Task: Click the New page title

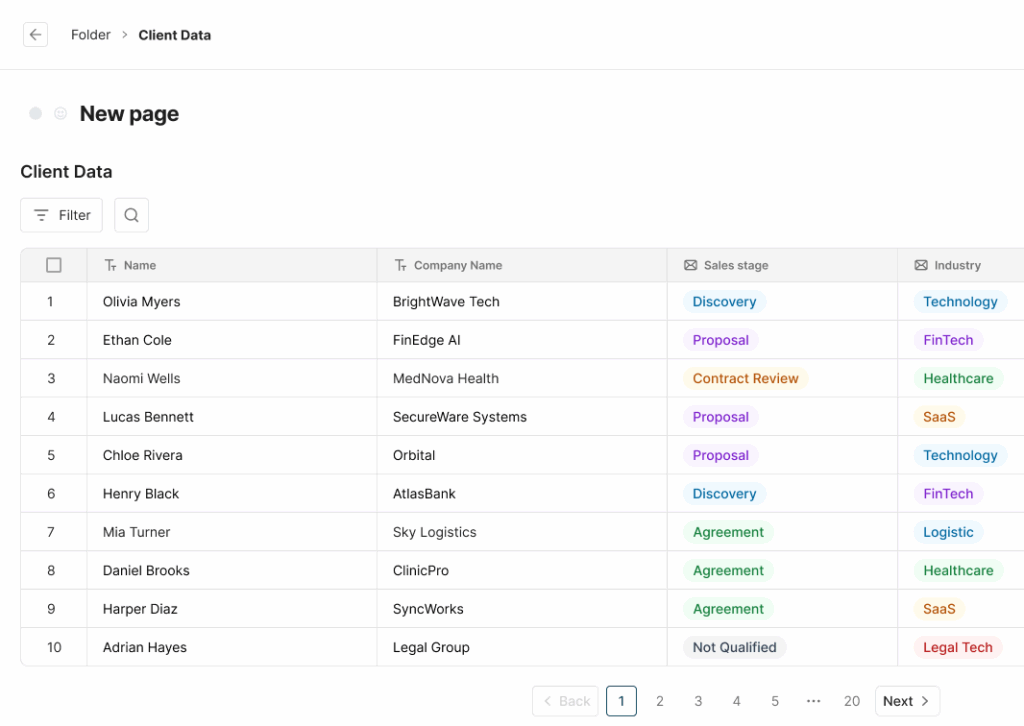Action: pos(129,114)
